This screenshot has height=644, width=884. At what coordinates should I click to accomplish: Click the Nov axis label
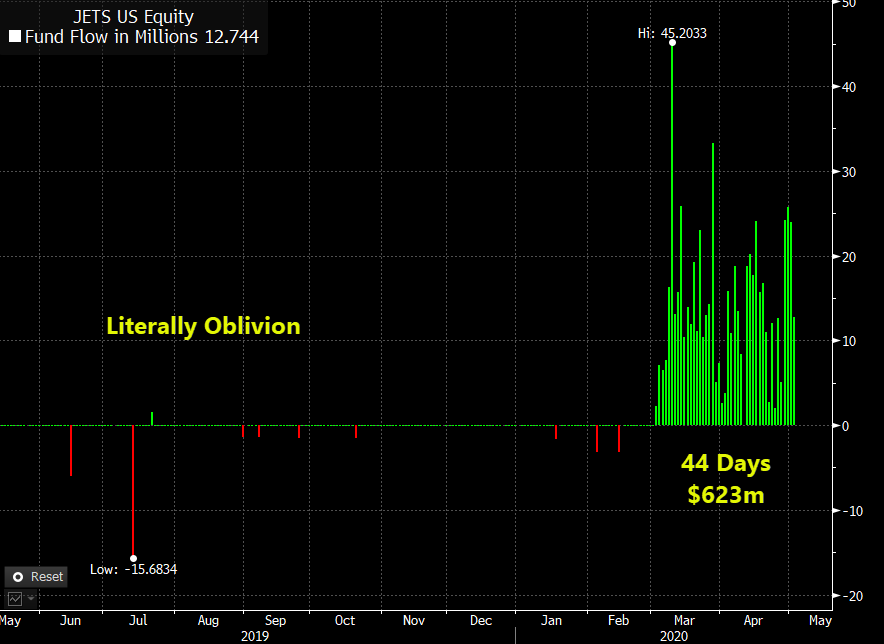coord(414,620)
